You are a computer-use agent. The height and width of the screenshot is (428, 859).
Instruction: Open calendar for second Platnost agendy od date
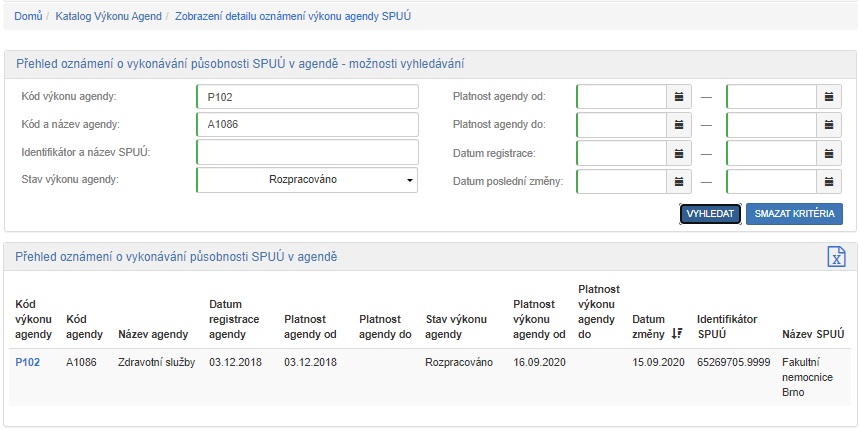pyautogui.click(x=829, y=97)
